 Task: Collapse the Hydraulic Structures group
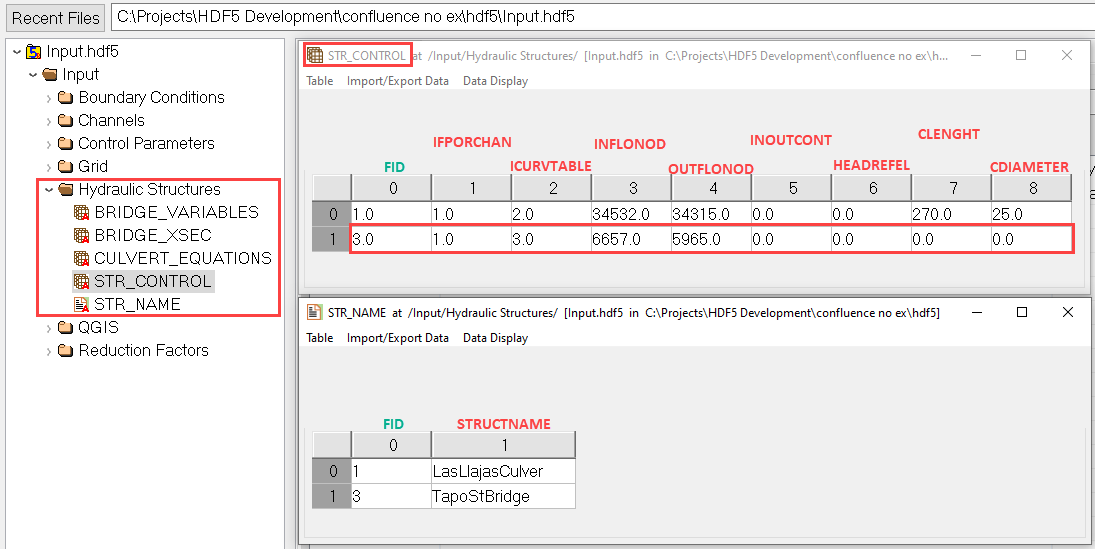(48, 189)
